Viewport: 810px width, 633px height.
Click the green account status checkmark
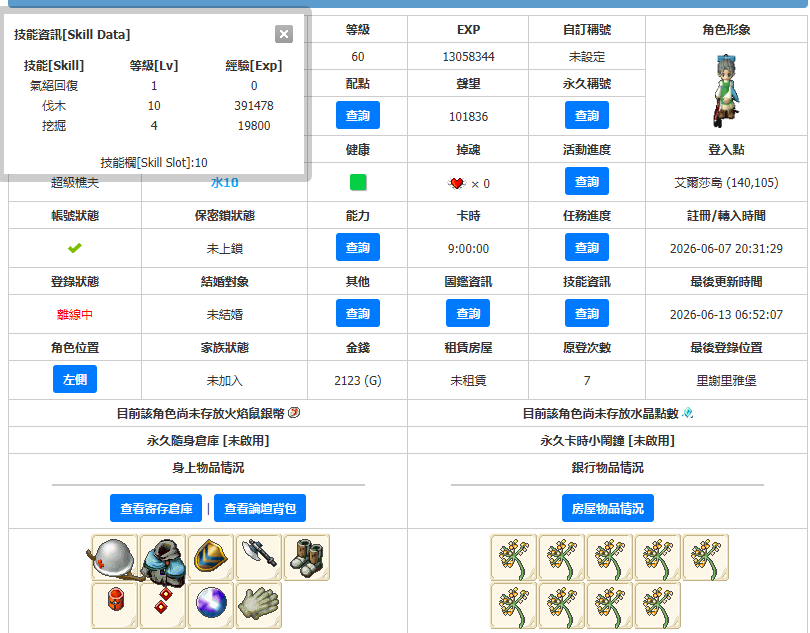click(74, 249)
